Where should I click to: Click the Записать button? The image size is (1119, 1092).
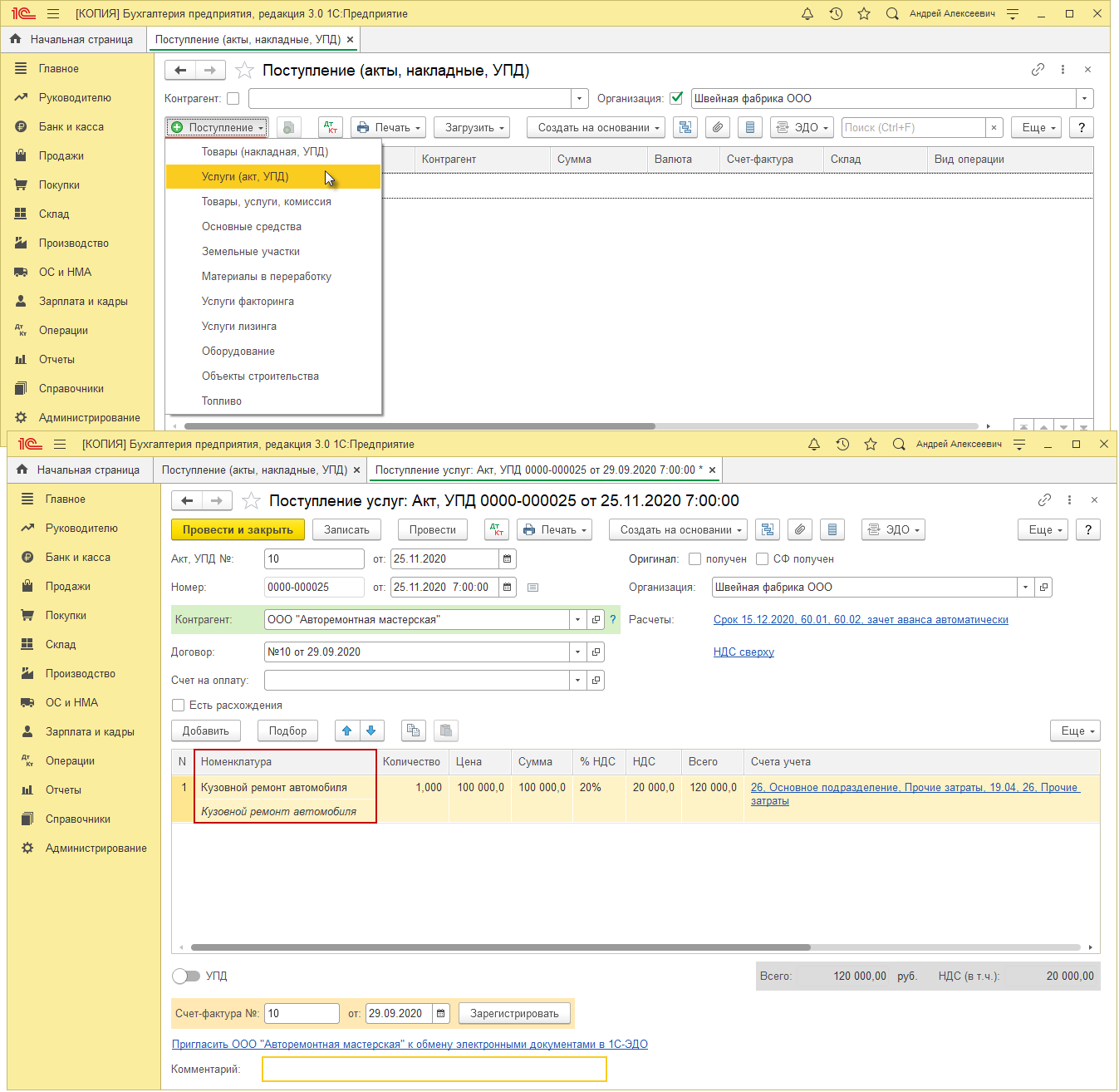pyautogui.click(x=346, y=529)
